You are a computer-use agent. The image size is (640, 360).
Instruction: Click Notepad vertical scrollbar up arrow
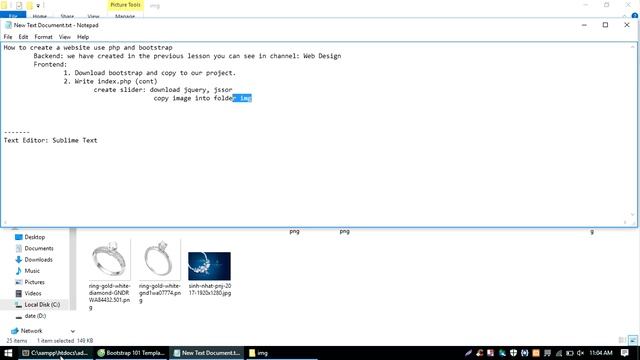633,47
